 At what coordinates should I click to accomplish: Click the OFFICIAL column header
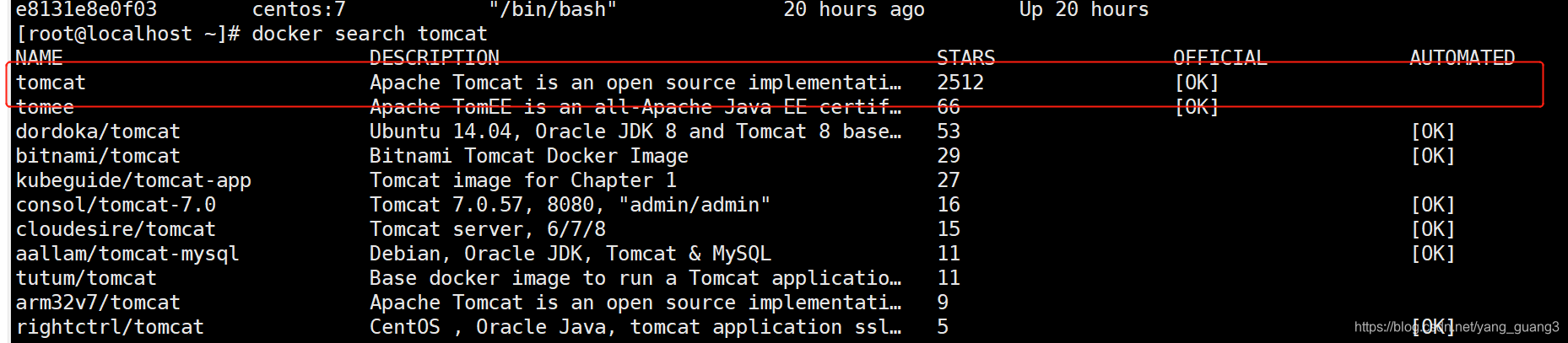click(x=1219, y=58)
